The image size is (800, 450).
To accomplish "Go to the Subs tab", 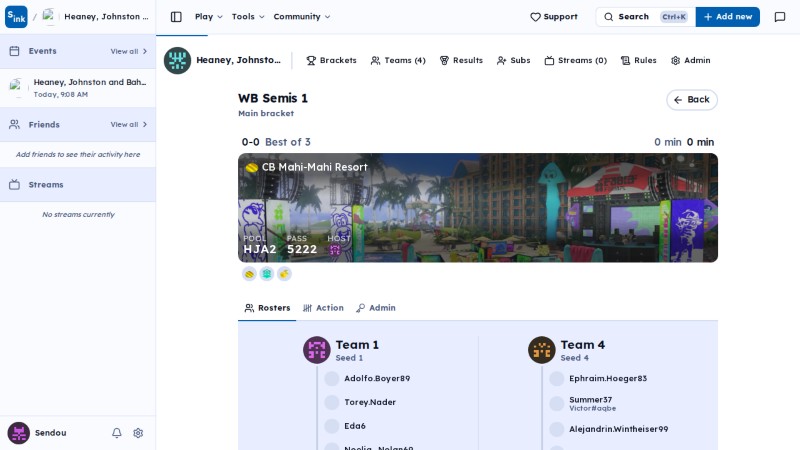I will (x=514, y=60).
